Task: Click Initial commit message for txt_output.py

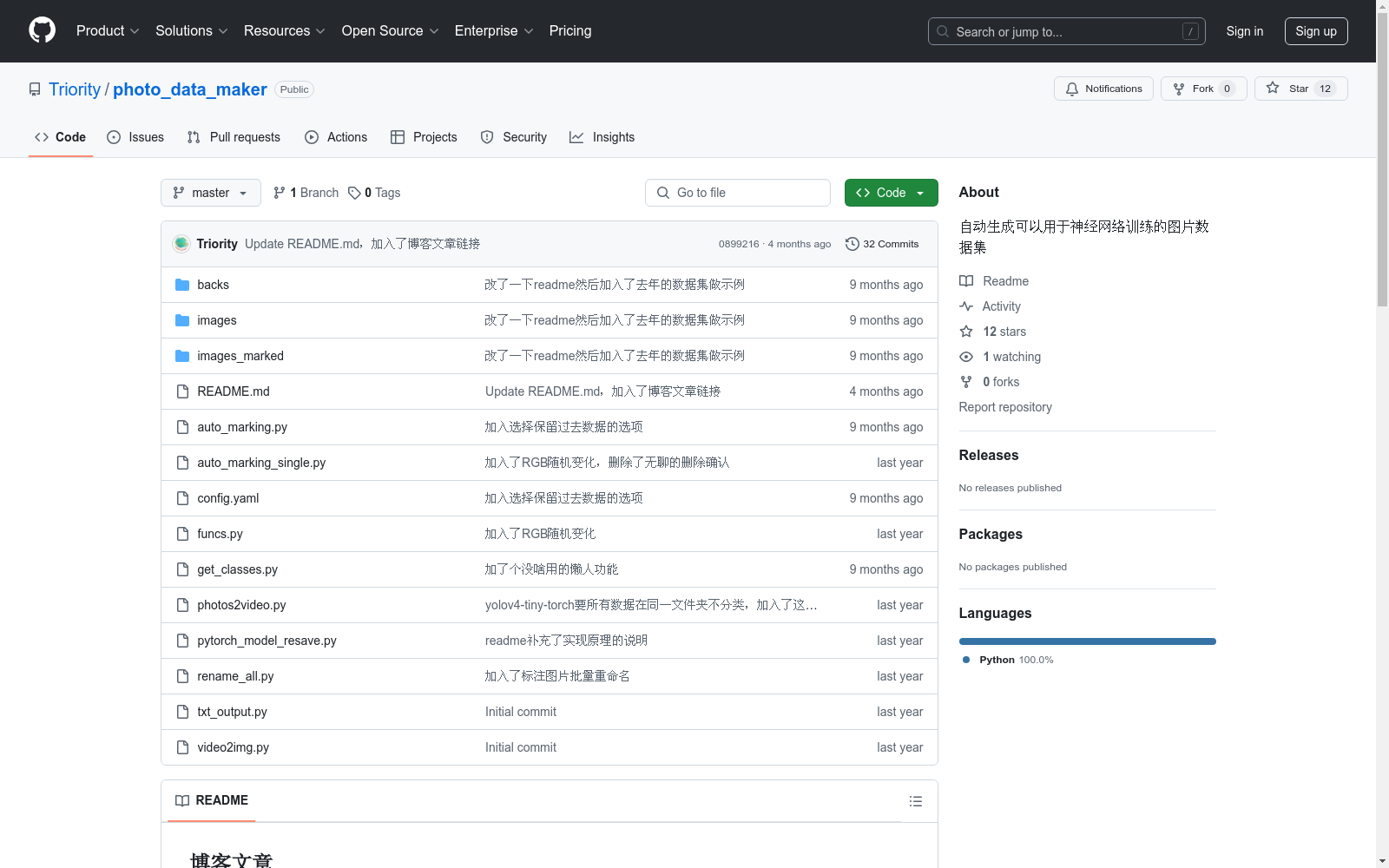Action: click(x=521, y=712)
